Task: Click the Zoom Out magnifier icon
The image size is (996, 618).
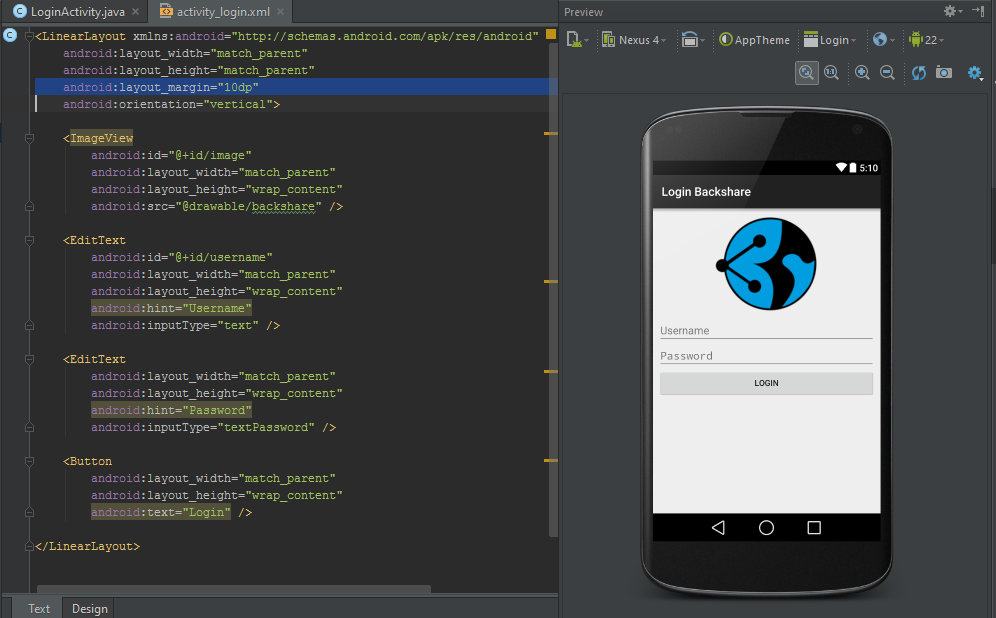Action: (x=886, y=72)
